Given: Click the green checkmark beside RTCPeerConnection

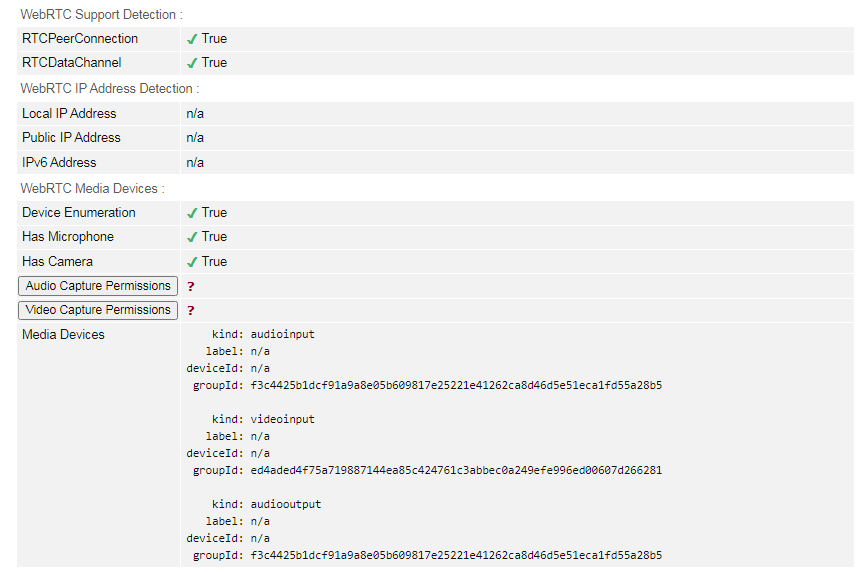Looking at the screenshot, I should 192,39.
